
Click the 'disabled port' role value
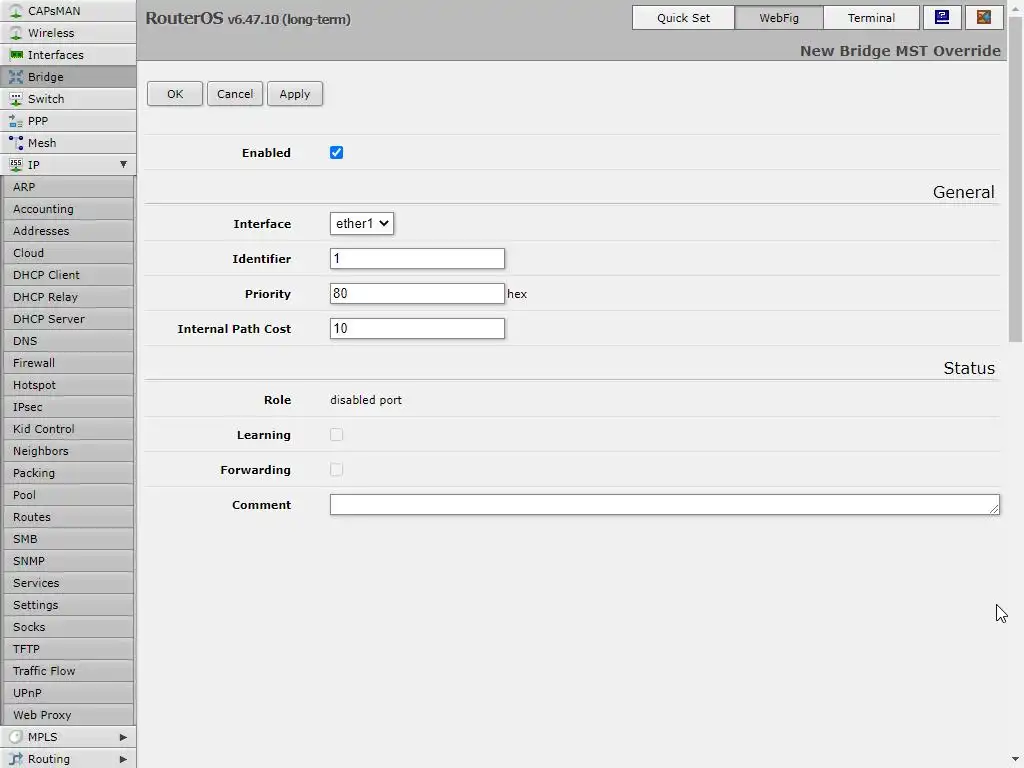366,400
